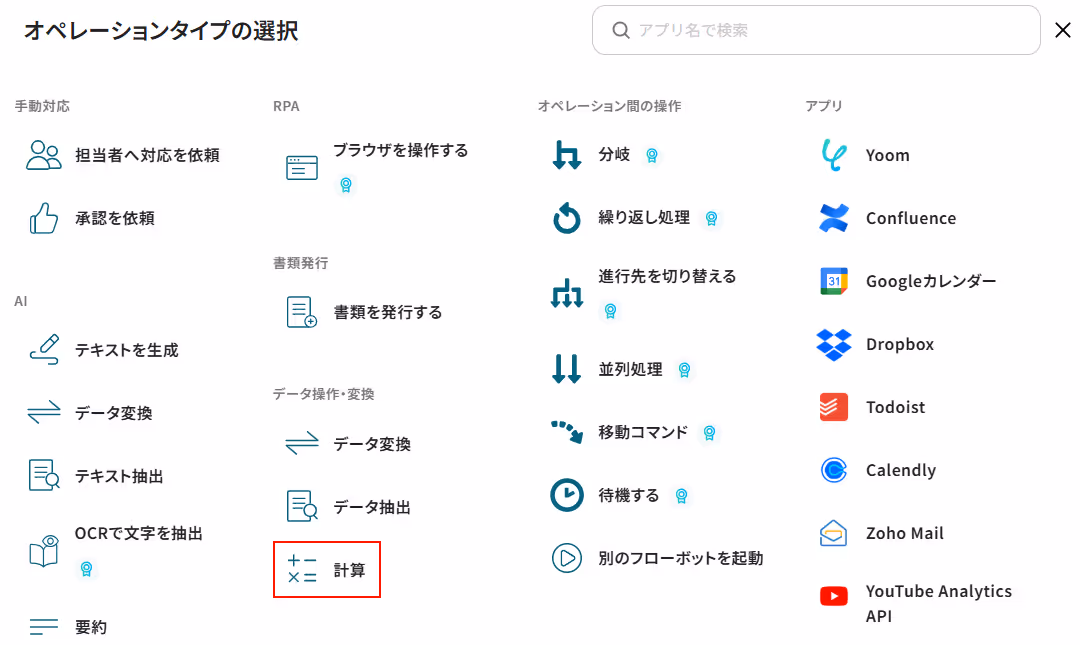
Task: Click the ブラウザを操作する window icon
Action: pyautogui.click(x=302, y=167)
